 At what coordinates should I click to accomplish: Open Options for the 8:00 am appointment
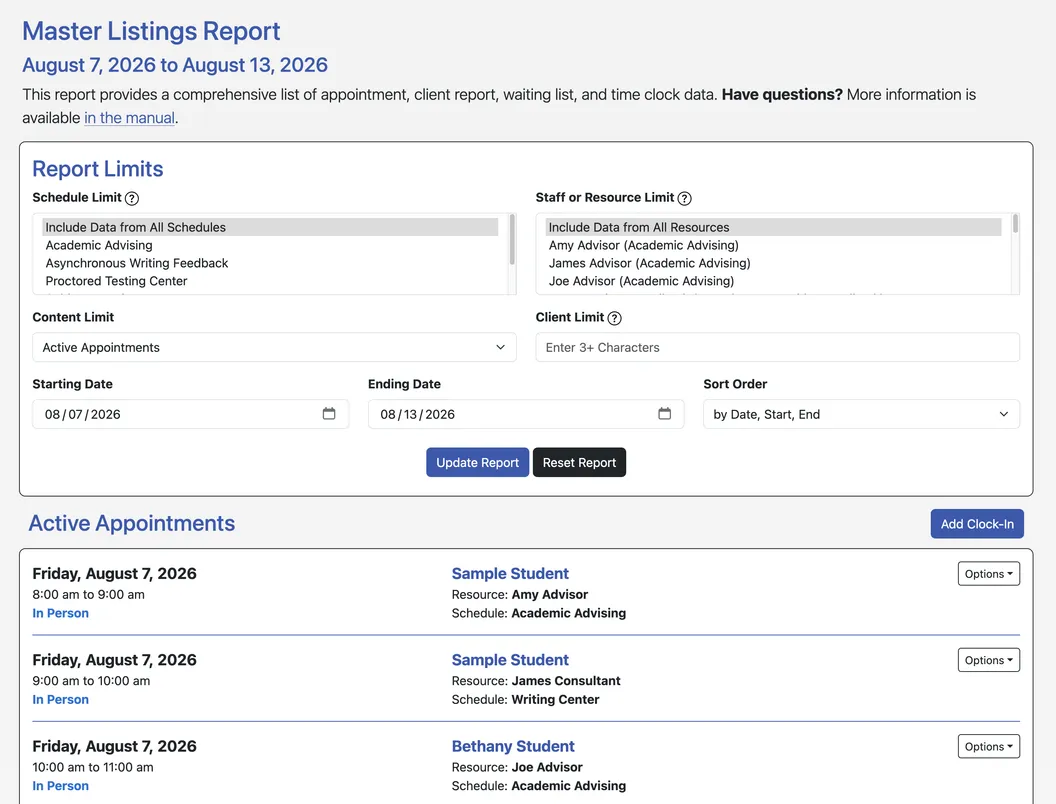pos(988,574)
